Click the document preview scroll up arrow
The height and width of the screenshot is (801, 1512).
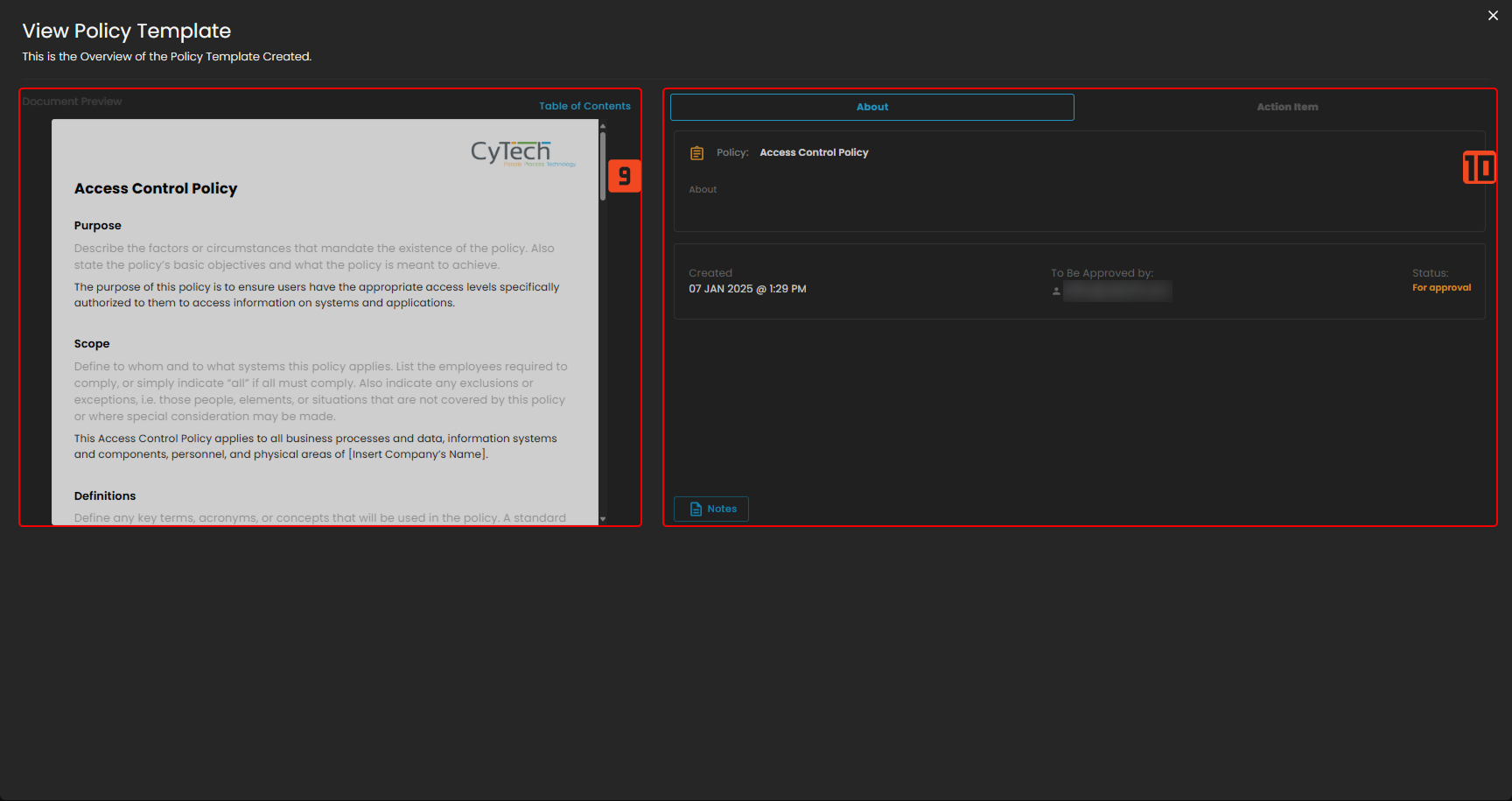pos(603,126)
